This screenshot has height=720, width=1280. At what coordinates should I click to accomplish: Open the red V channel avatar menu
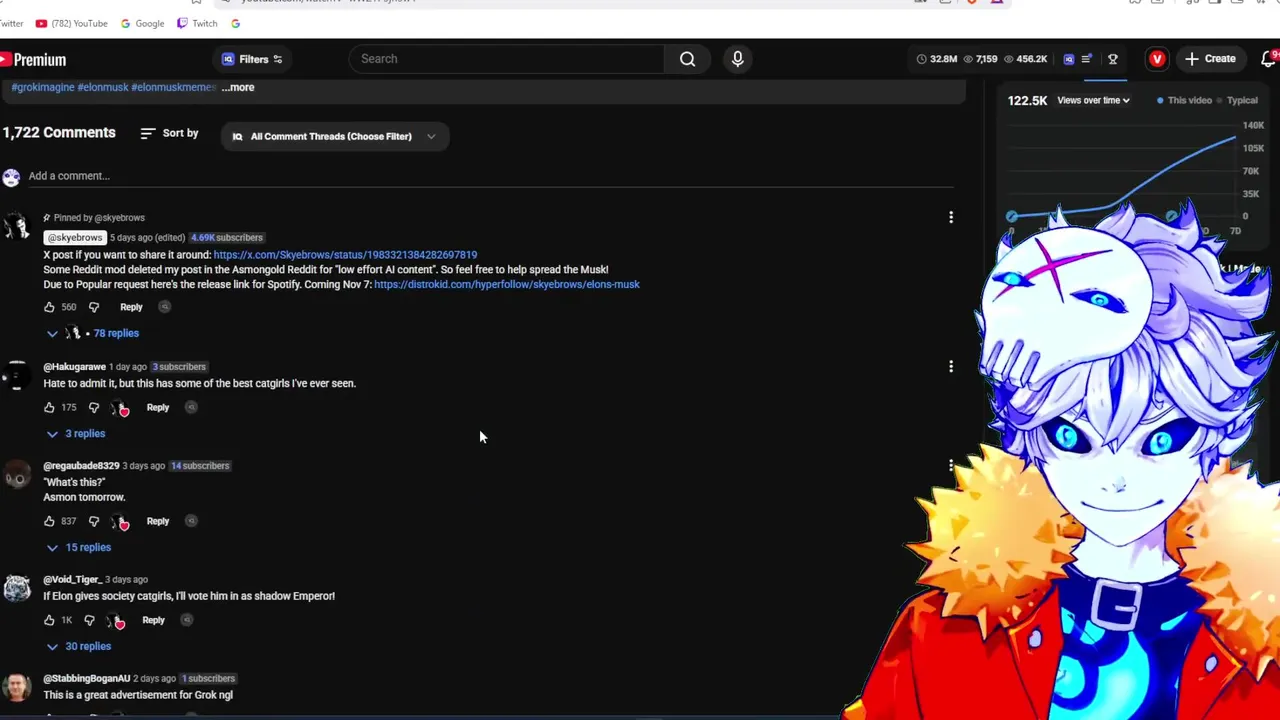tap(1157, 59)
